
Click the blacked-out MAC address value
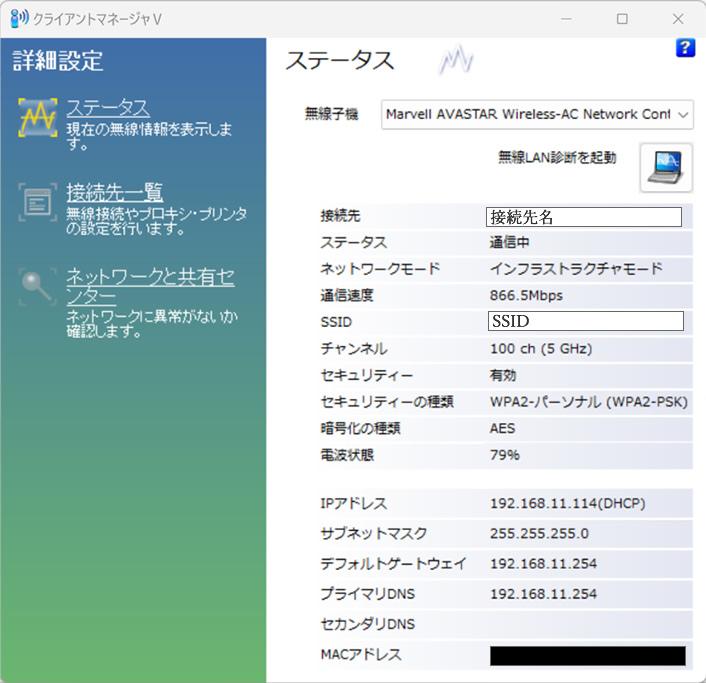[x=587, y=656]
